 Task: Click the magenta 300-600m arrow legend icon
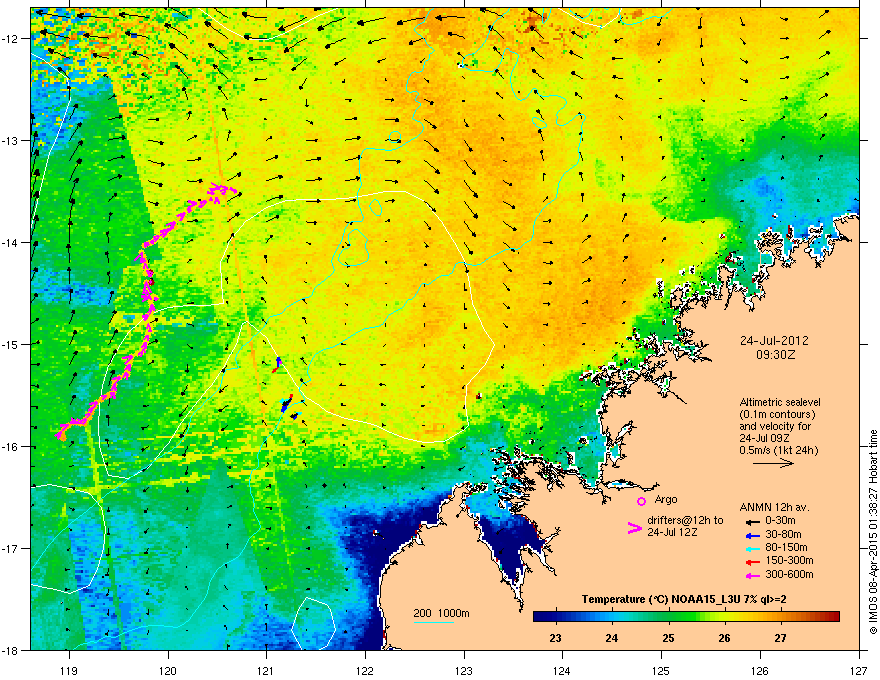coord(751,575)
